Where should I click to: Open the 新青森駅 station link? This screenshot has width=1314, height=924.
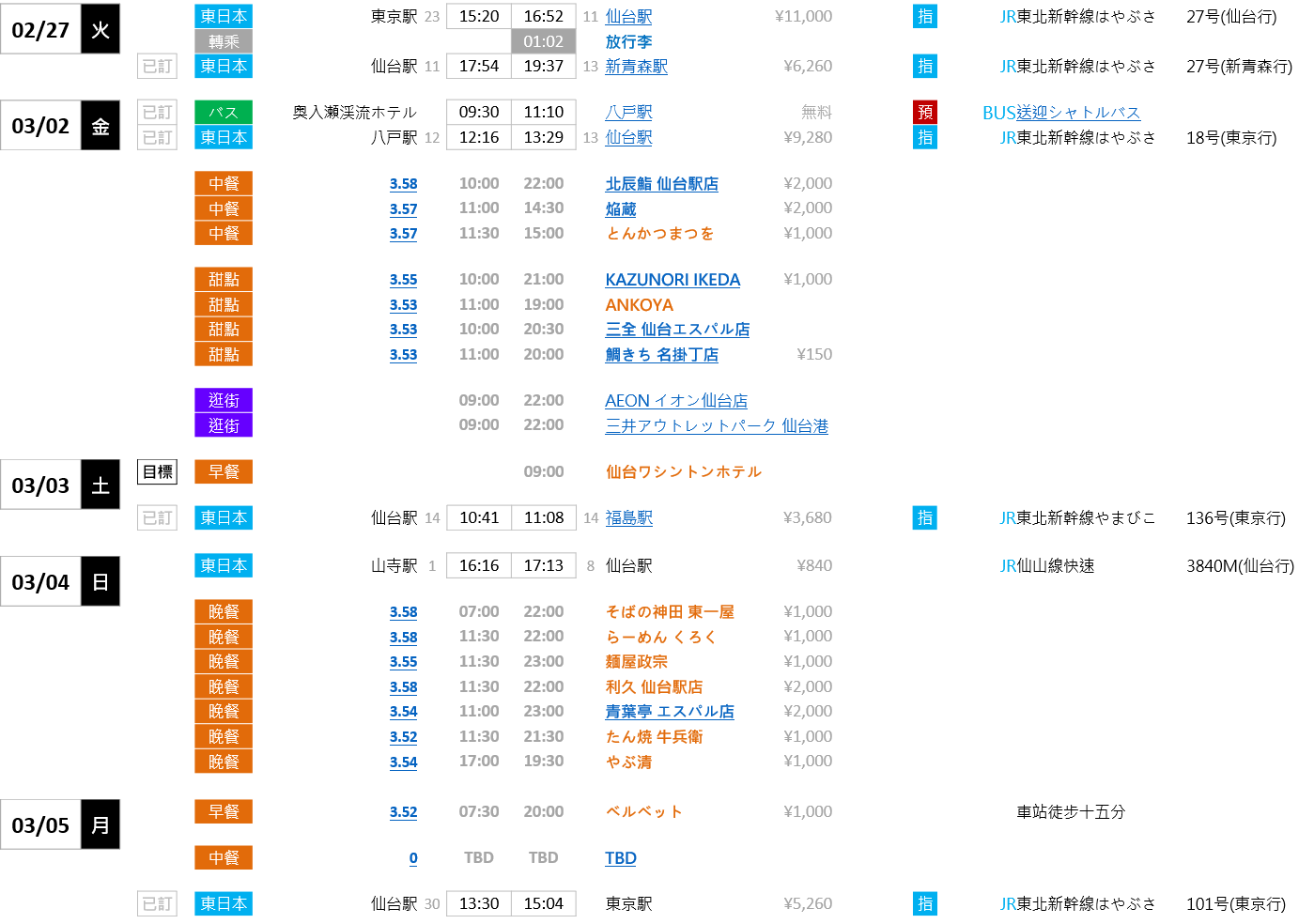636,66
